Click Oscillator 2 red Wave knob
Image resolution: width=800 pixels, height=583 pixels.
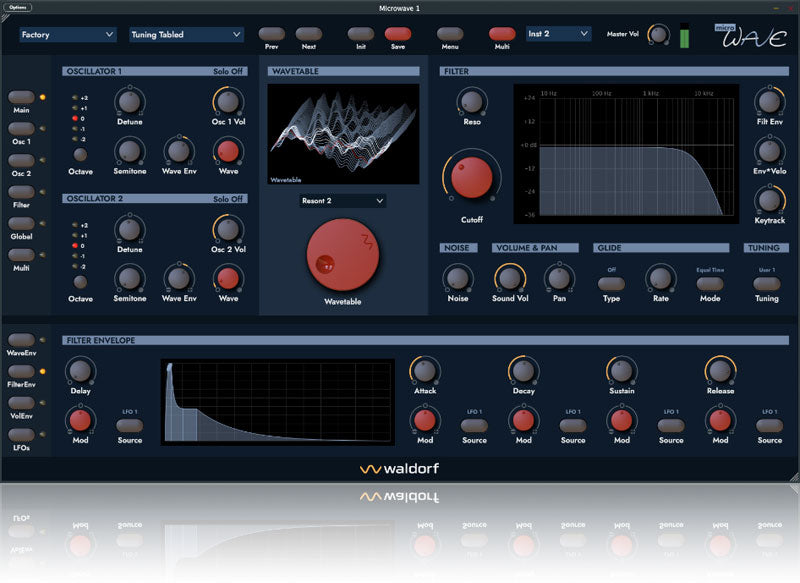[228, 278]
